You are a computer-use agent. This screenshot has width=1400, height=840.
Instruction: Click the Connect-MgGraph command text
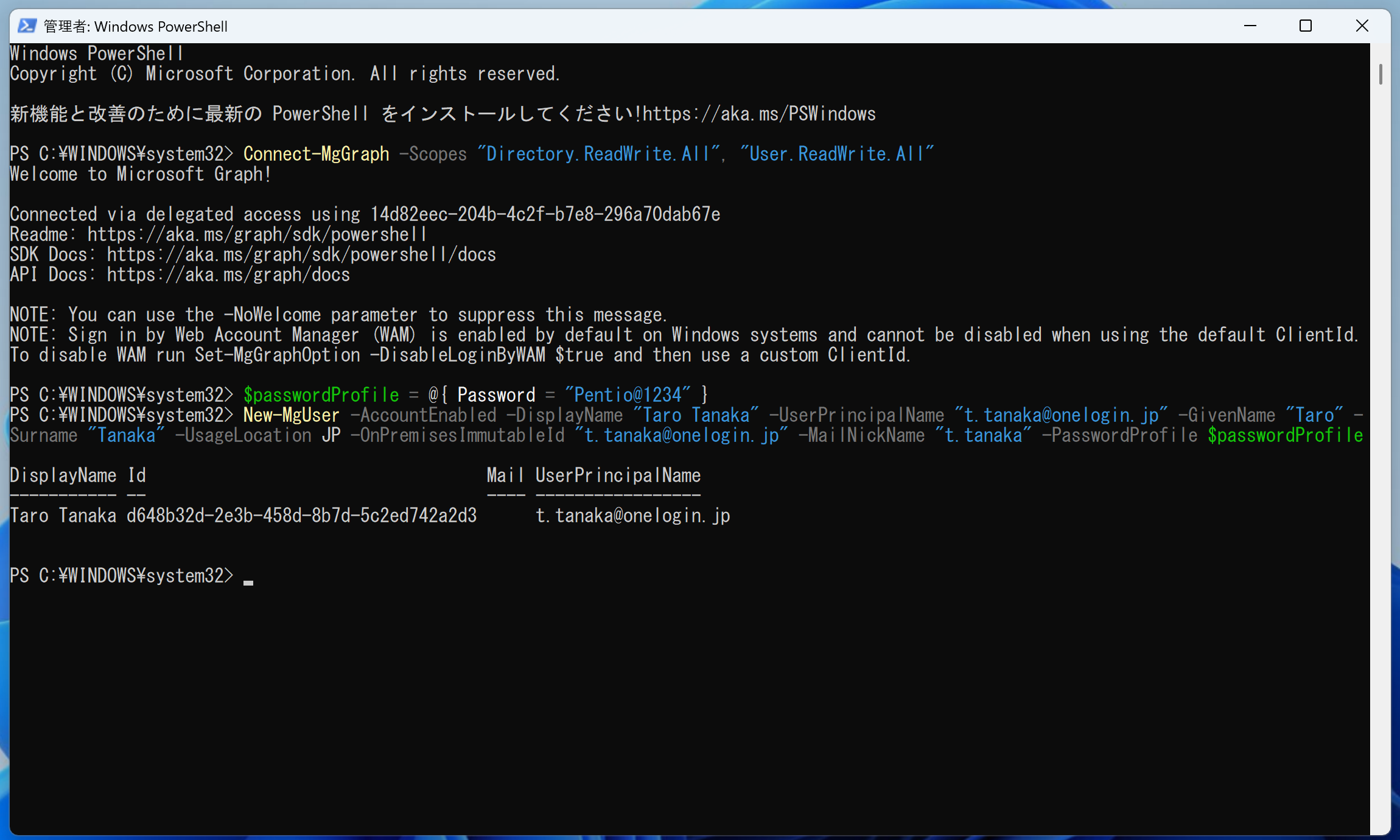316,154
